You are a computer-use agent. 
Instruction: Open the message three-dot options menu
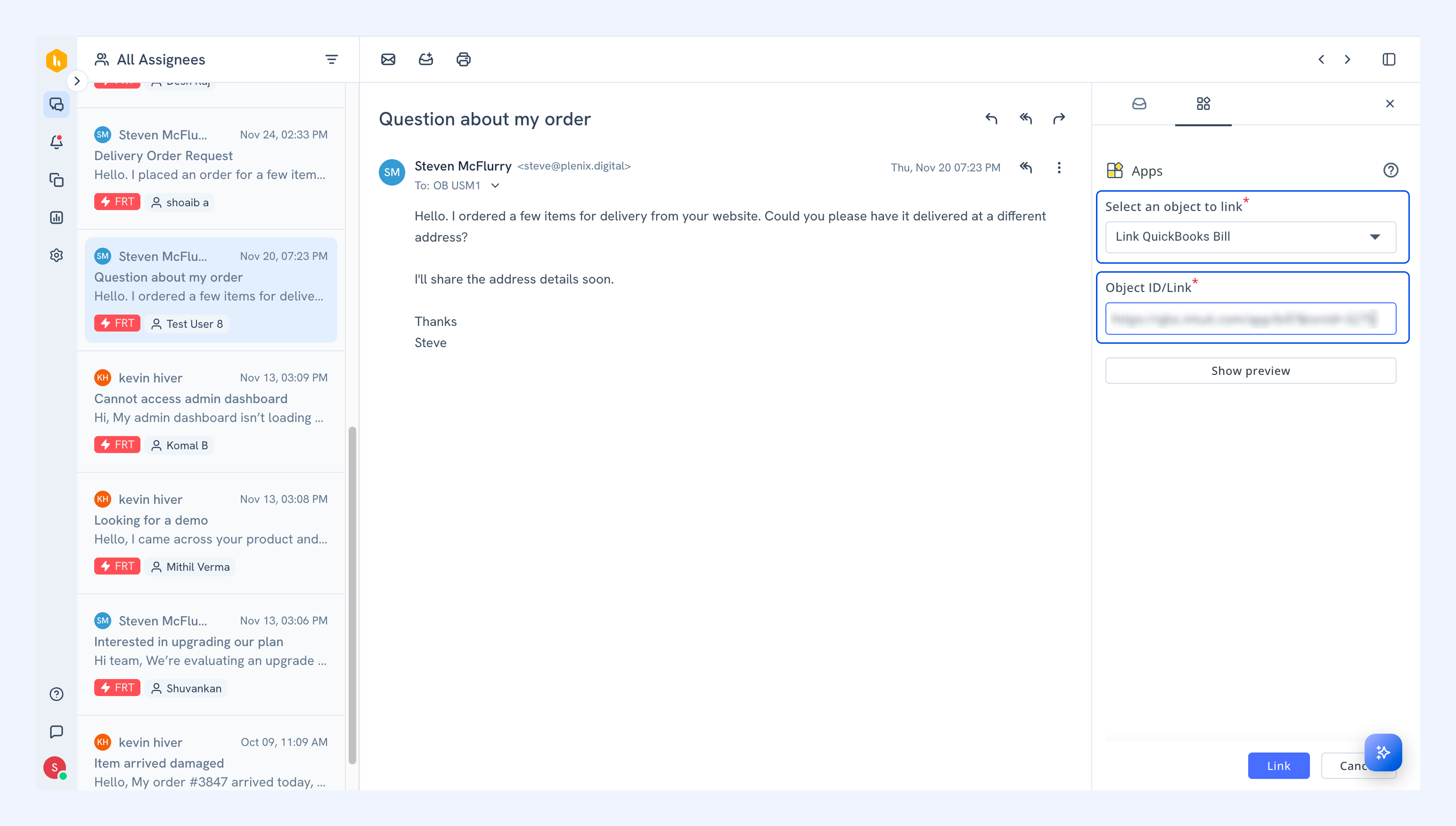pyautogui.click(x=1059, y=167)
